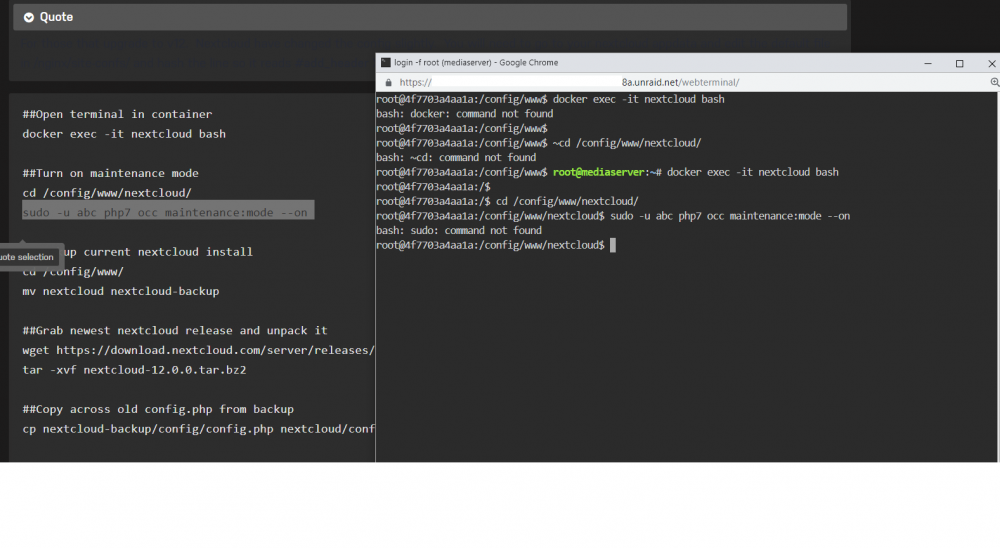This screenshot has width=1000, height=548.
Task: Click the 'Quote selection' tooltip button
Action: click(27, 257)
